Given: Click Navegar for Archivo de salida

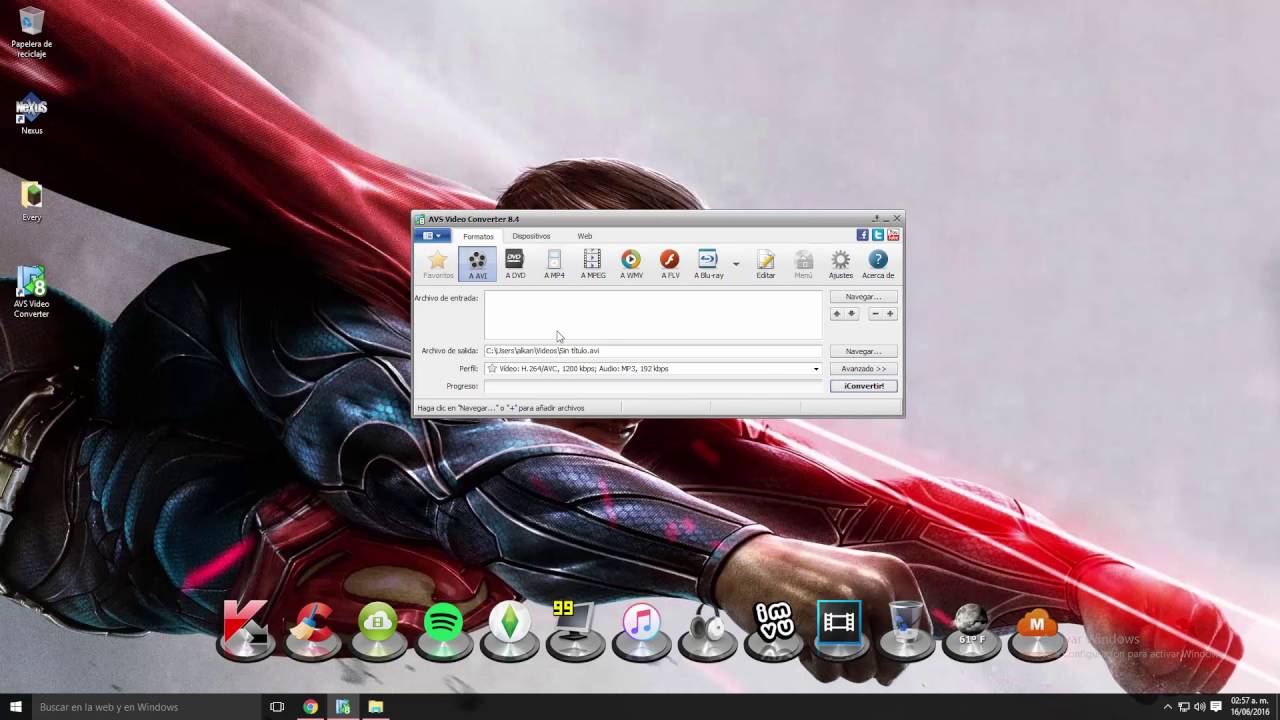Looking at the screenshot, I should [863, 351].
